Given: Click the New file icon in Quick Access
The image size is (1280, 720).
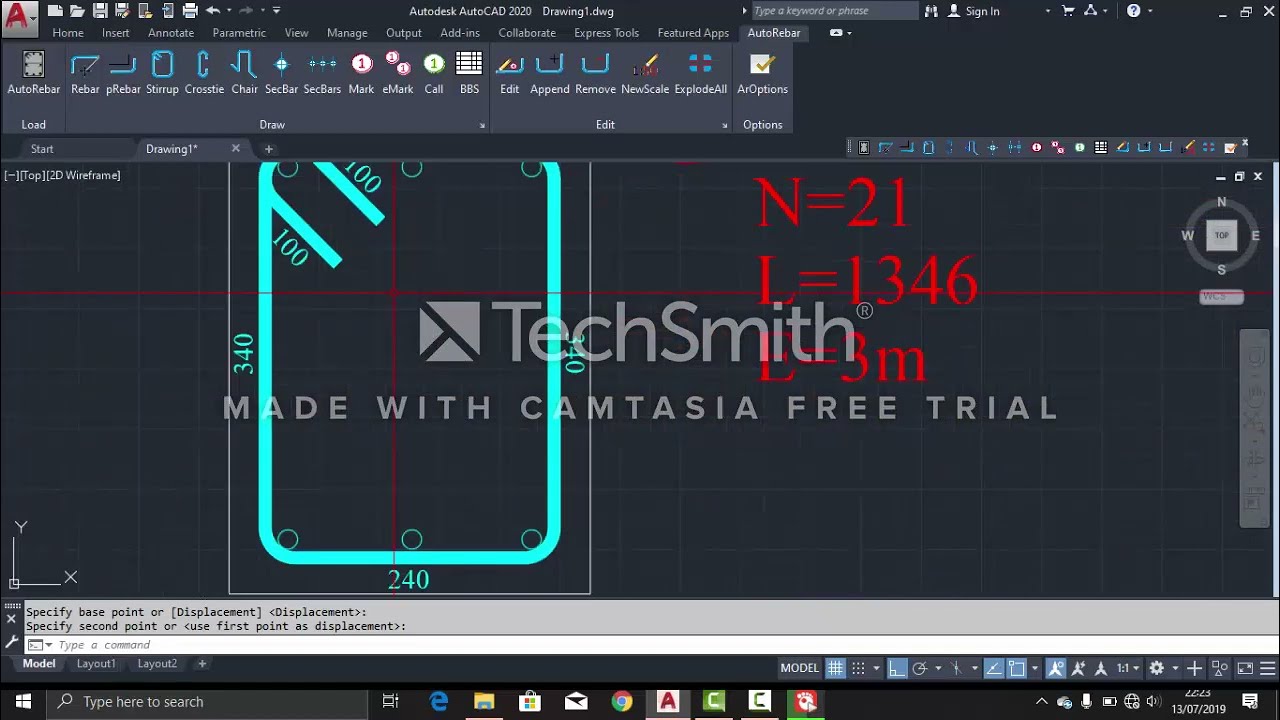Looking at the screenshot, I should (55, 11).
